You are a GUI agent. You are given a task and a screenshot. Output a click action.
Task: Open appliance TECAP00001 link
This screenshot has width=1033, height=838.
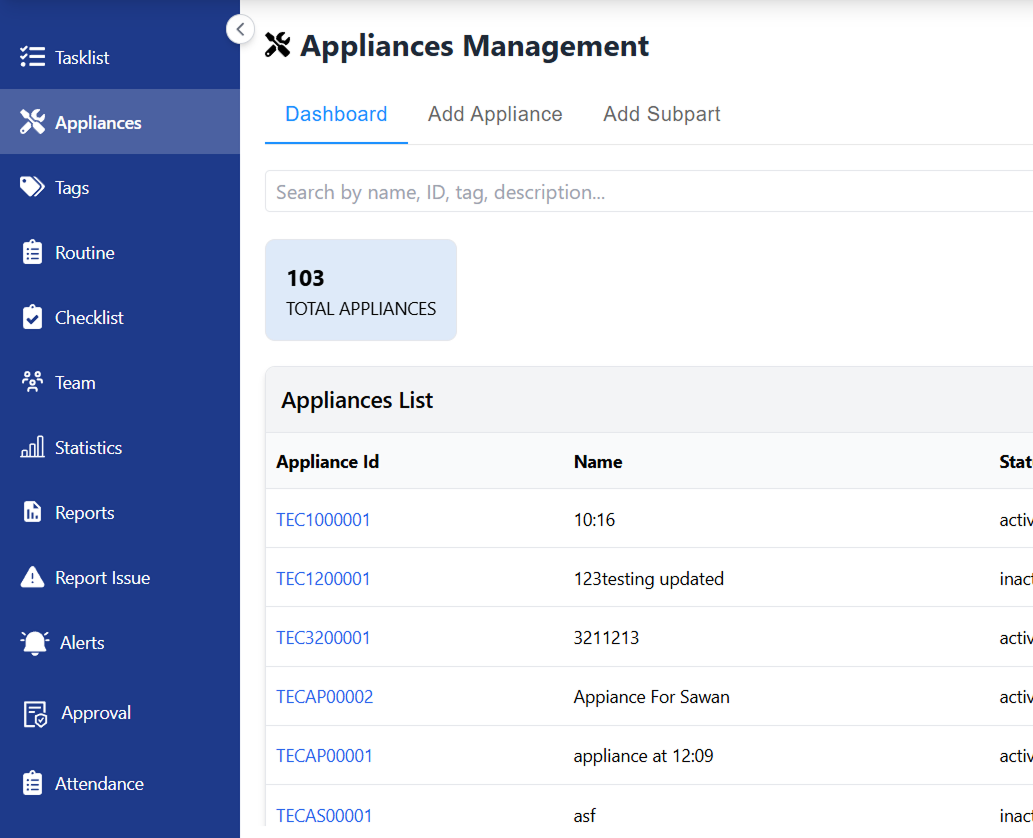click(x=324, y=756)
